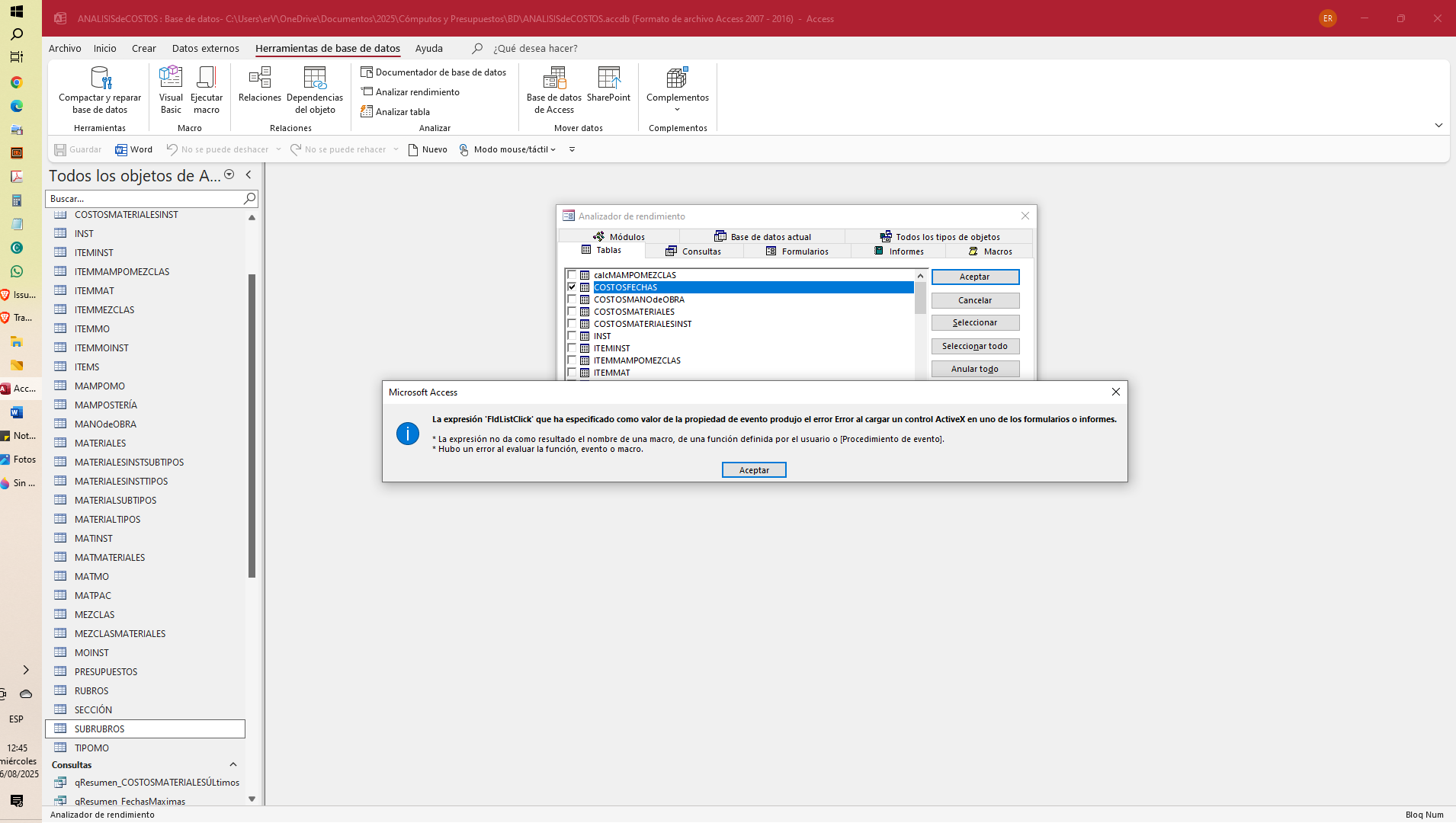The width and height of the screenshot is (1456, 823).
Task: Open Word from the taskbar
Action: (17, 412)
